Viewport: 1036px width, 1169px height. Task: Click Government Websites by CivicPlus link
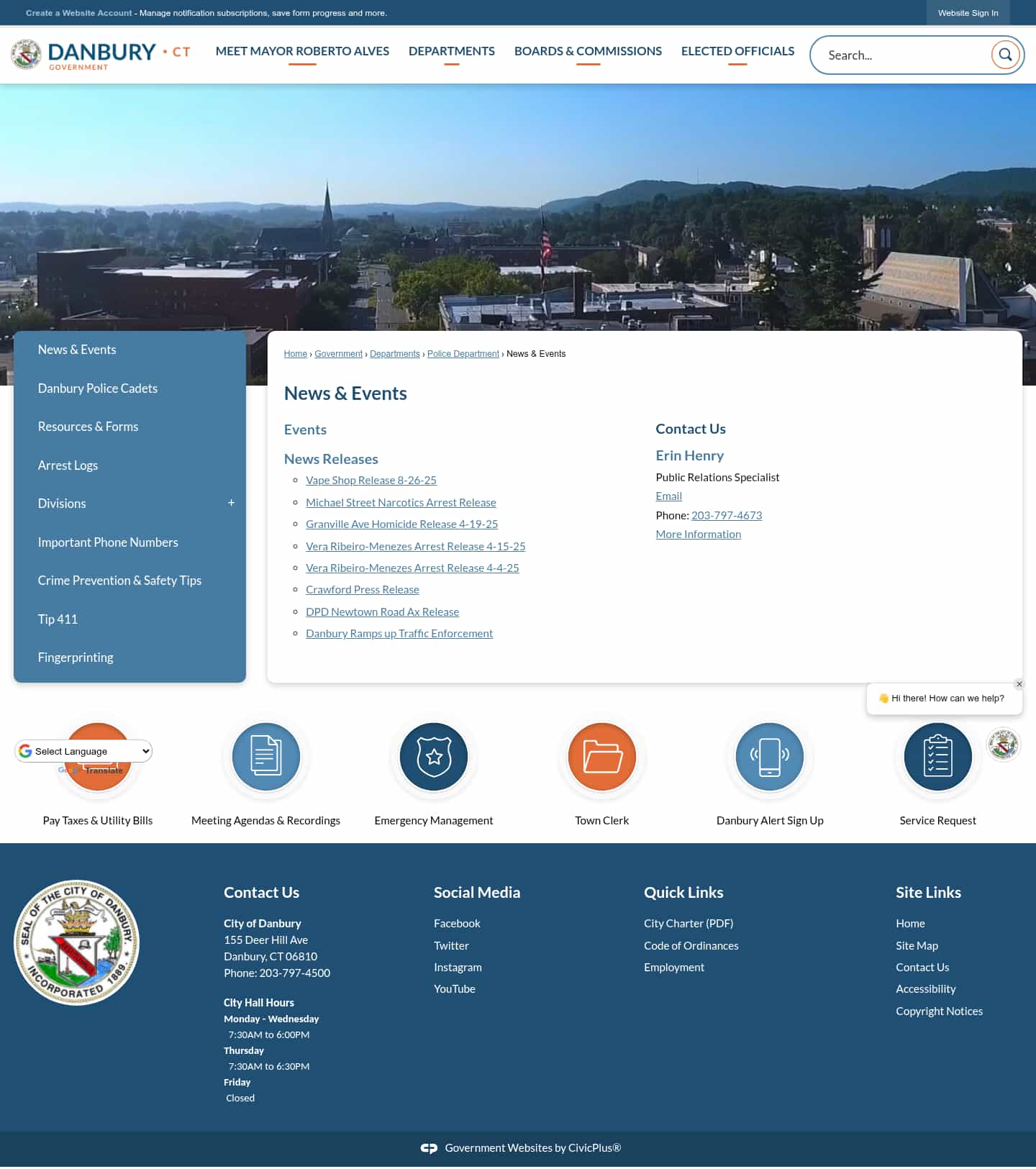pos(532,1148)
